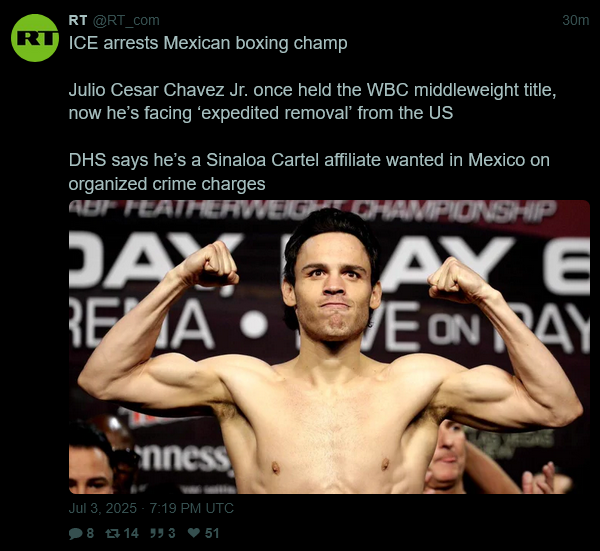Click the 7:19 PM UTC time text
This screenshot has width=600, height=551.
tap(191, 508)
